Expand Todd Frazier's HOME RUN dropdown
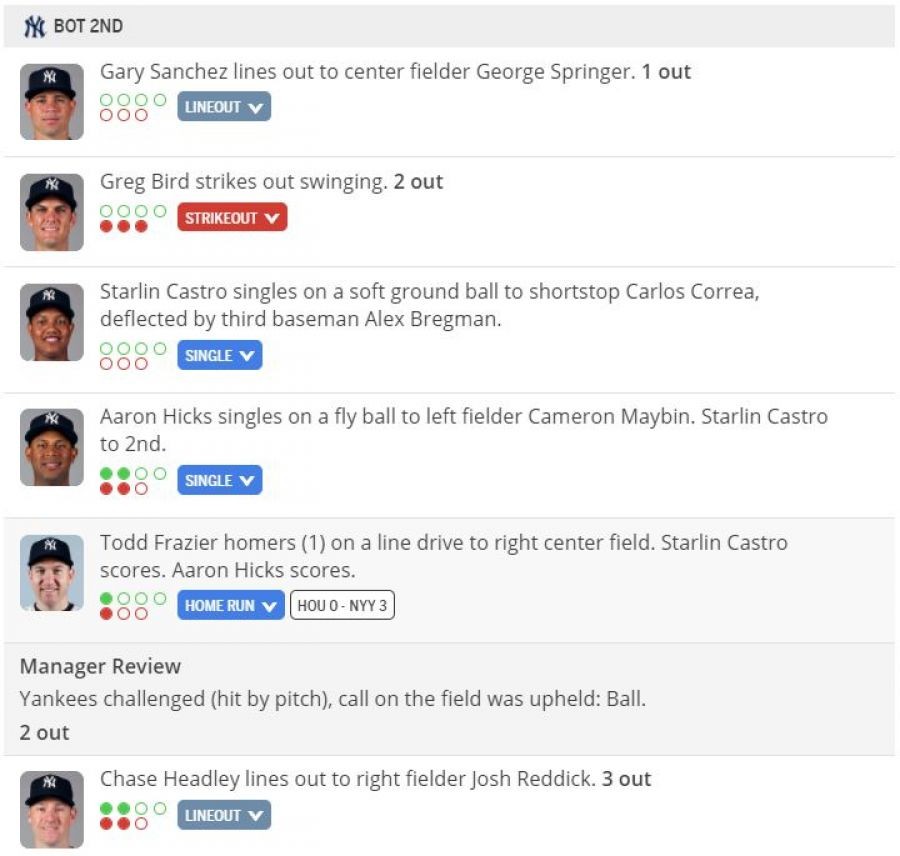The width and height of the screenshot is (900, 856). (x=231, y=605)
